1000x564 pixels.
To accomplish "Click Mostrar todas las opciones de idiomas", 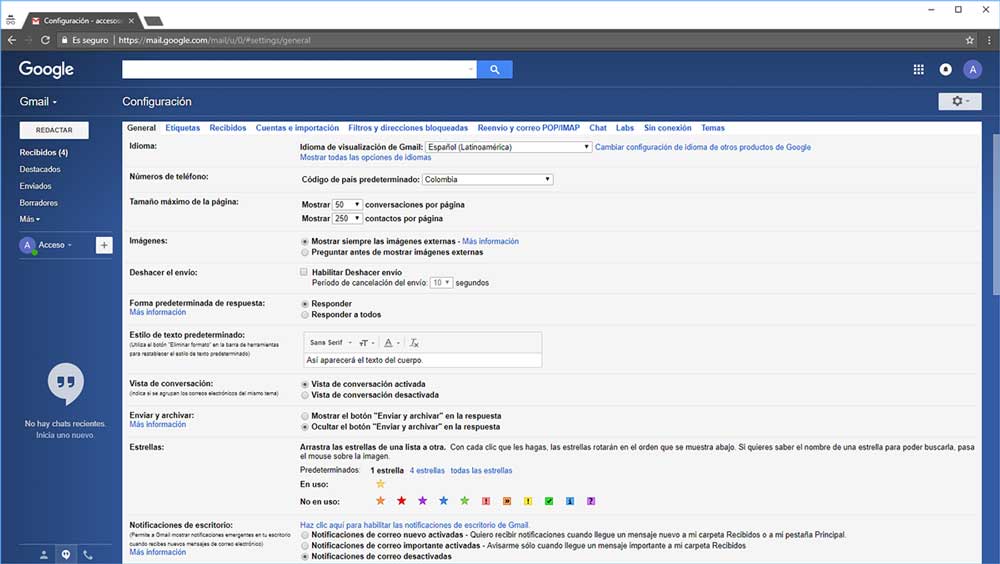I will [x=365, y=158].
